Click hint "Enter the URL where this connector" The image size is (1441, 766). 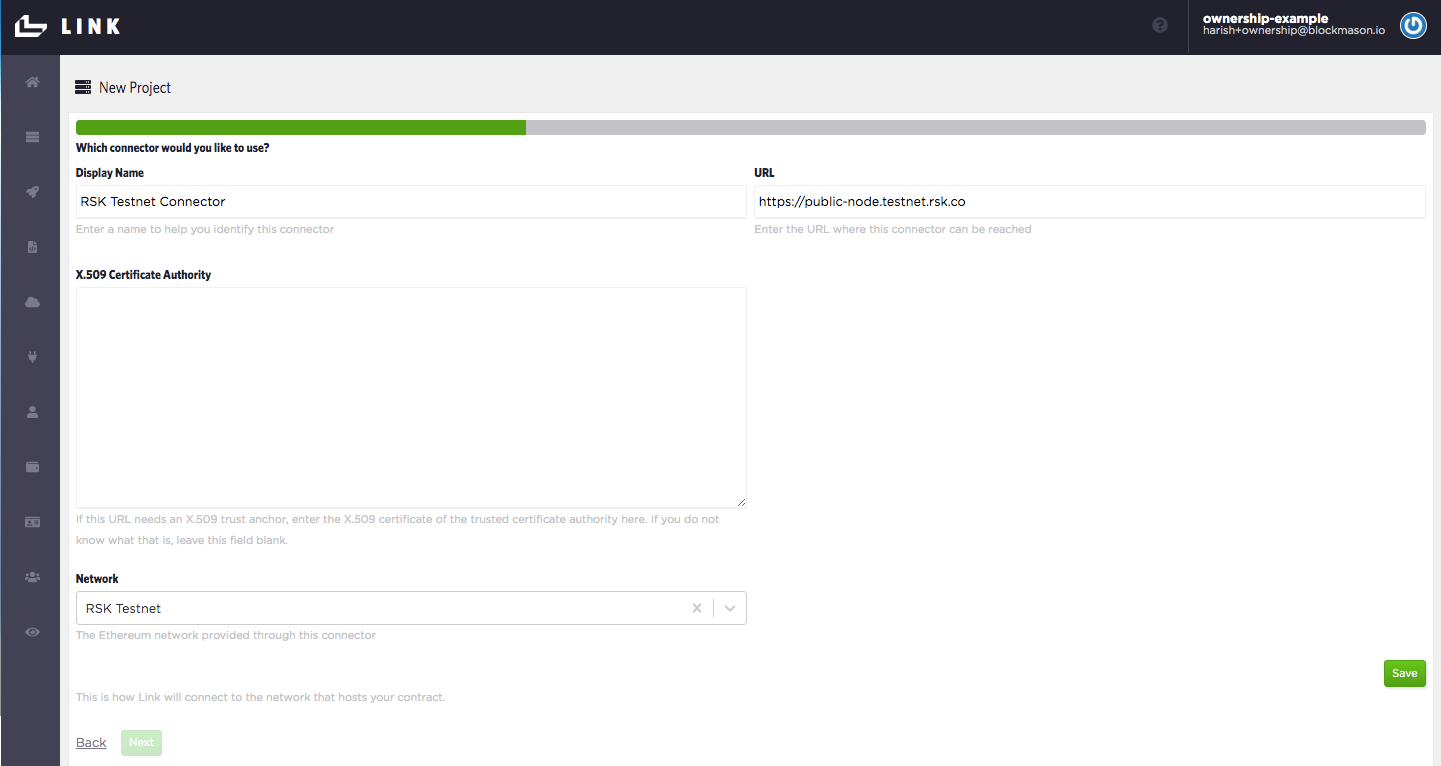coord(893,229)
